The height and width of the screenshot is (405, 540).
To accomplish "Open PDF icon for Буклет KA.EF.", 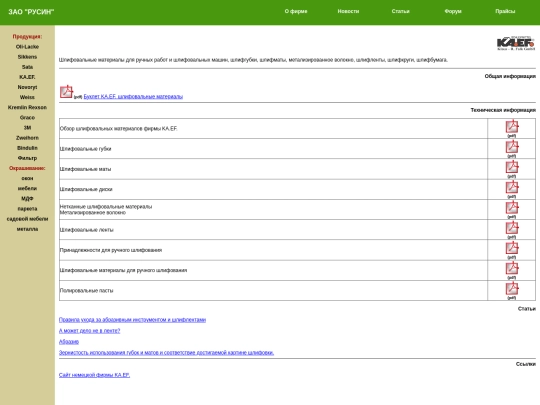I will click(66, 92).
